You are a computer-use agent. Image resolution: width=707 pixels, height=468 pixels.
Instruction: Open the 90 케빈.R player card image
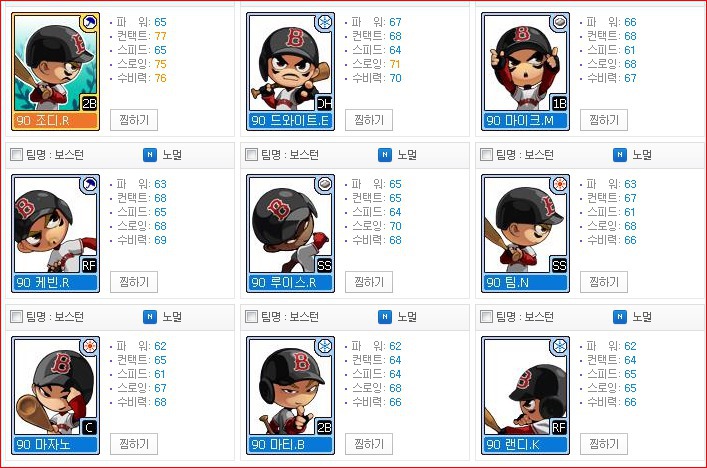[x=55, y=234]
